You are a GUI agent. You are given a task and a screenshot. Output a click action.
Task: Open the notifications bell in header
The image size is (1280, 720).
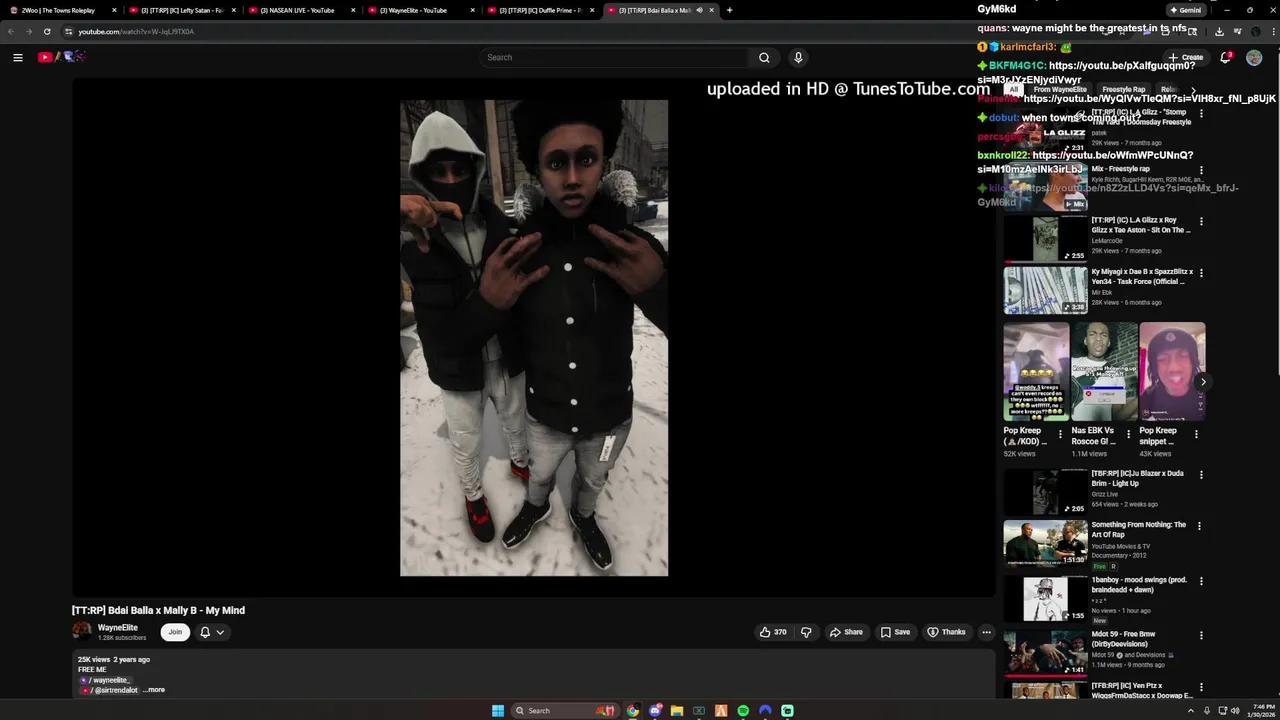click(x=1226, y=57)
